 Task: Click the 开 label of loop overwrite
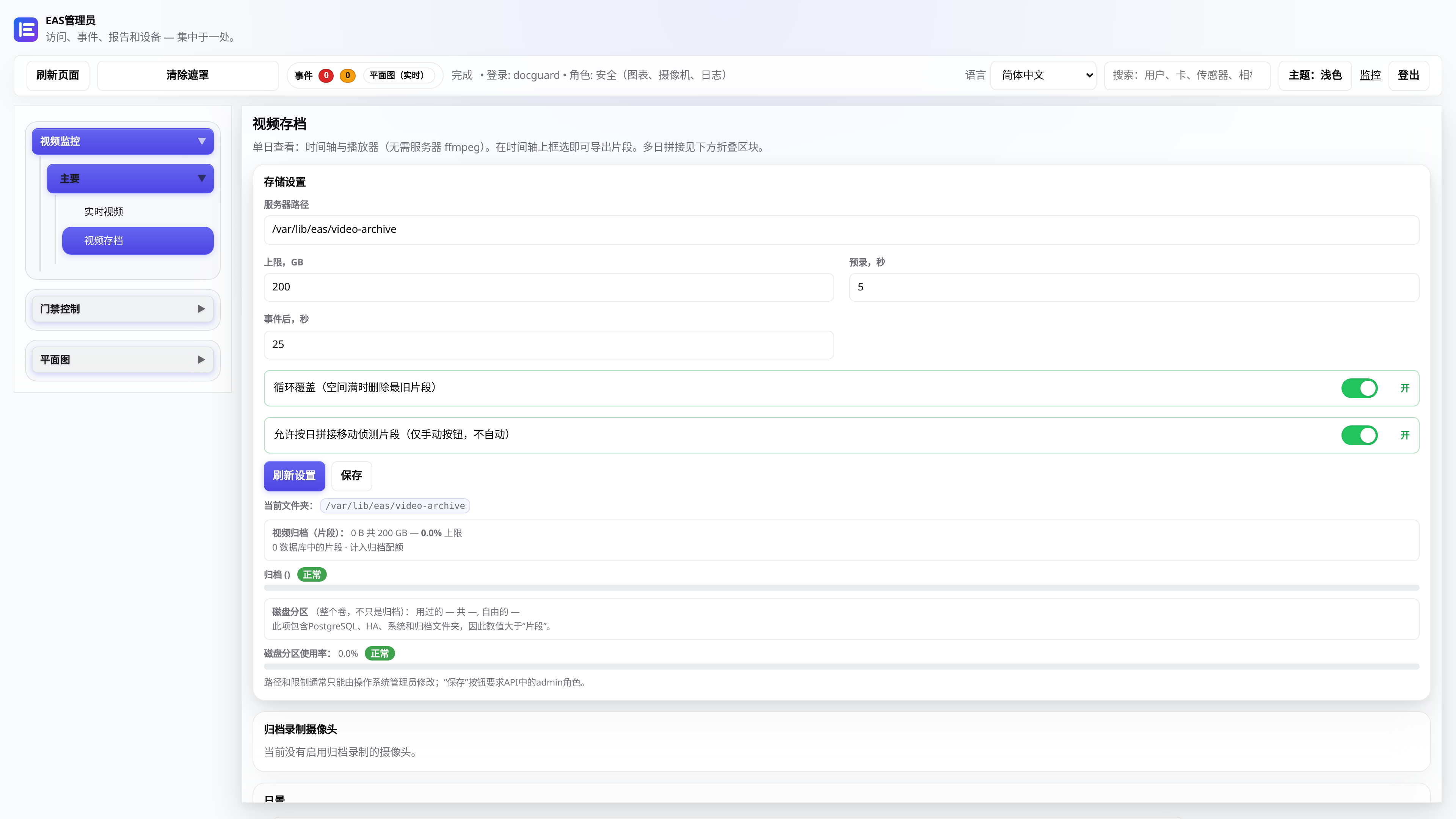(1404, 388)
